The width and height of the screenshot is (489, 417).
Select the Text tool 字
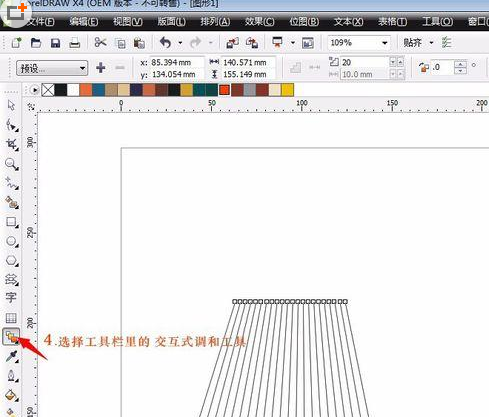point(11,298)
